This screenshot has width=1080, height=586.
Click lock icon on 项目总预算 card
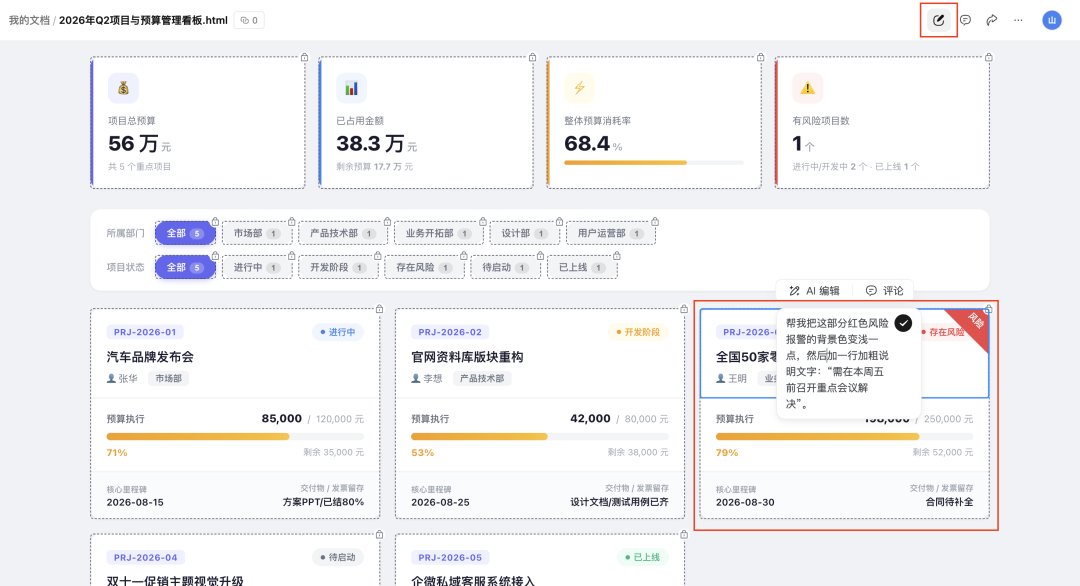304,57
